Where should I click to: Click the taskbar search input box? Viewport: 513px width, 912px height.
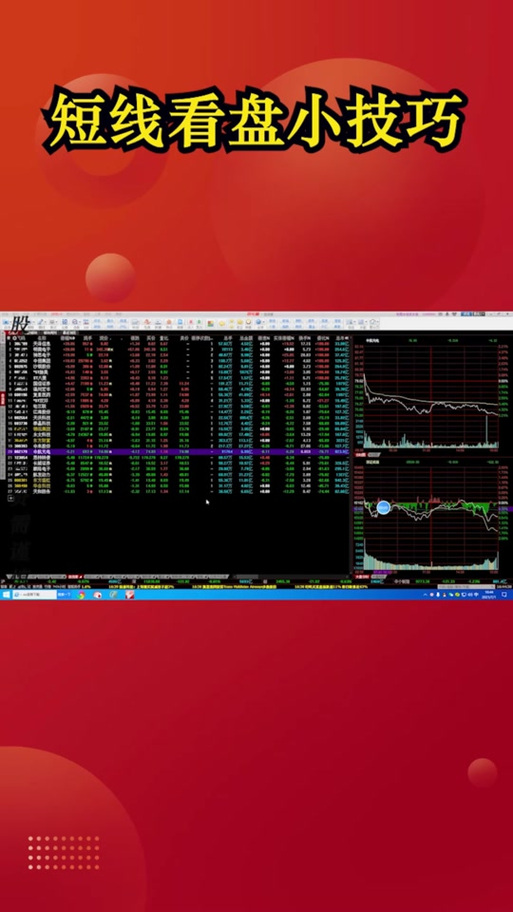[34, 594]
